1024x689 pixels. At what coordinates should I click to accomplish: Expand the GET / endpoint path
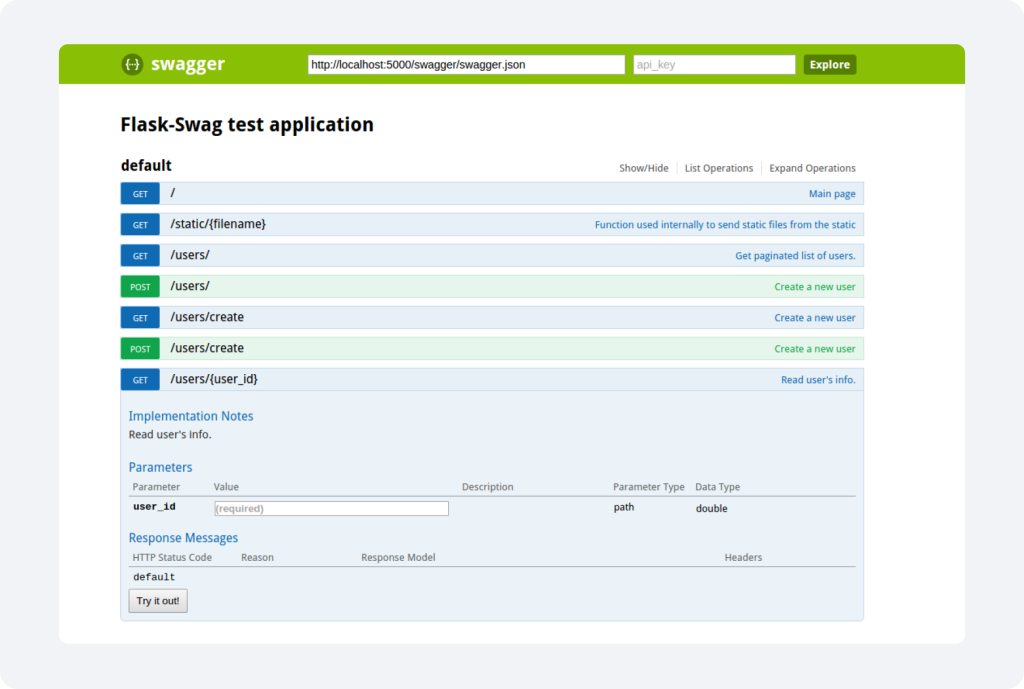pyautogui.click(x=173, y=193)
